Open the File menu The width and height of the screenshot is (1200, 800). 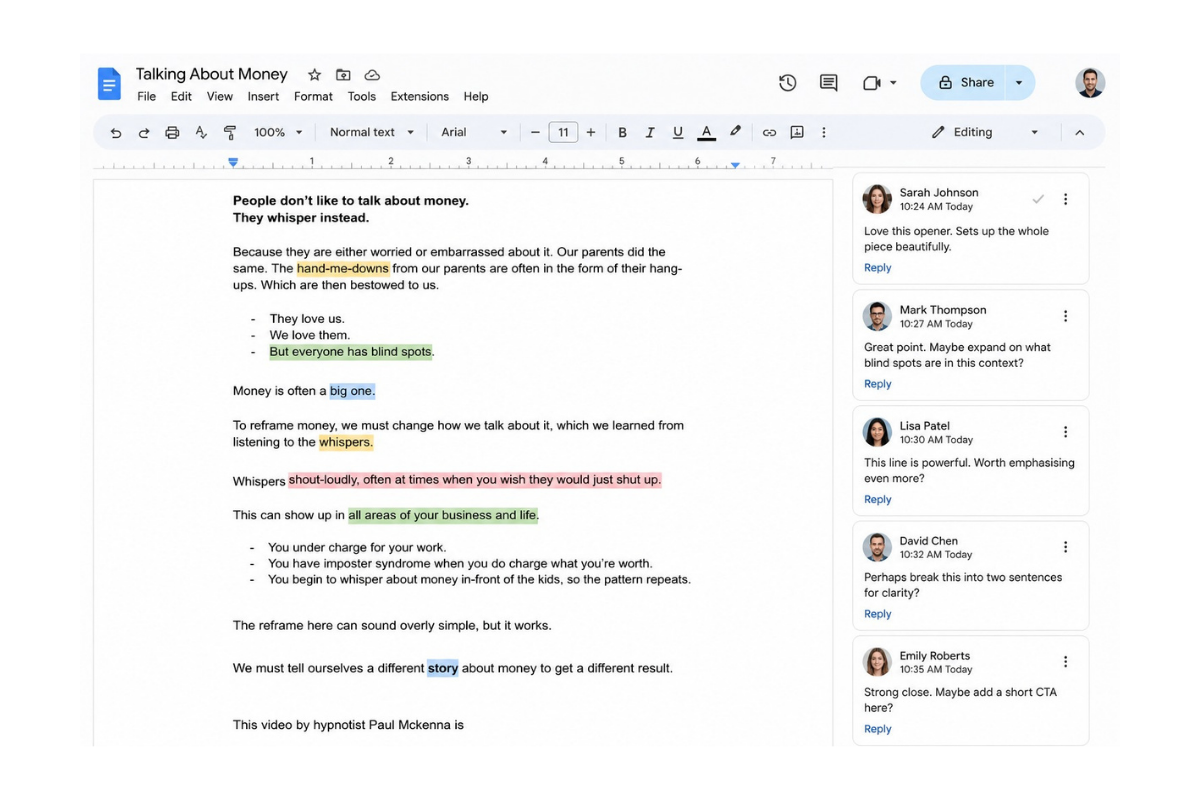[x=147, y=97]
